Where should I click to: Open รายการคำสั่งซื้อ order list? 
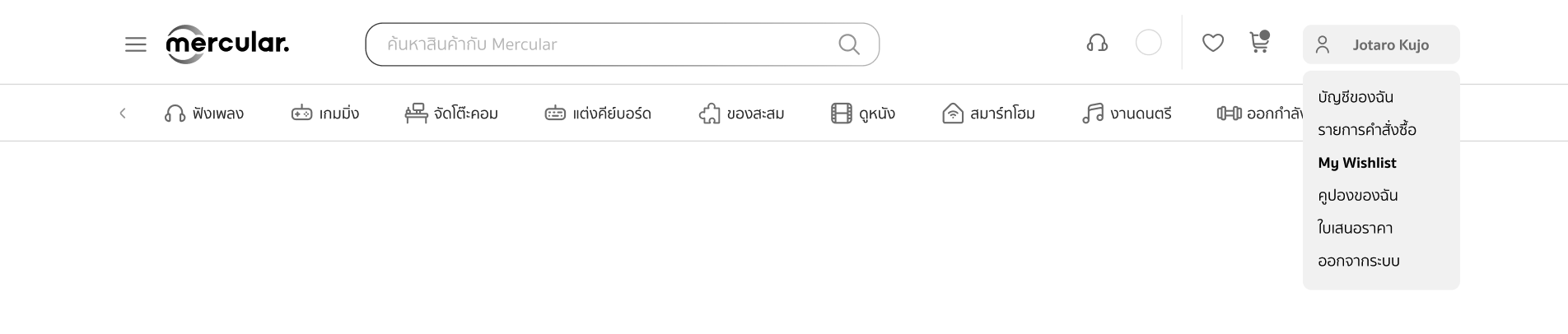1367,130
